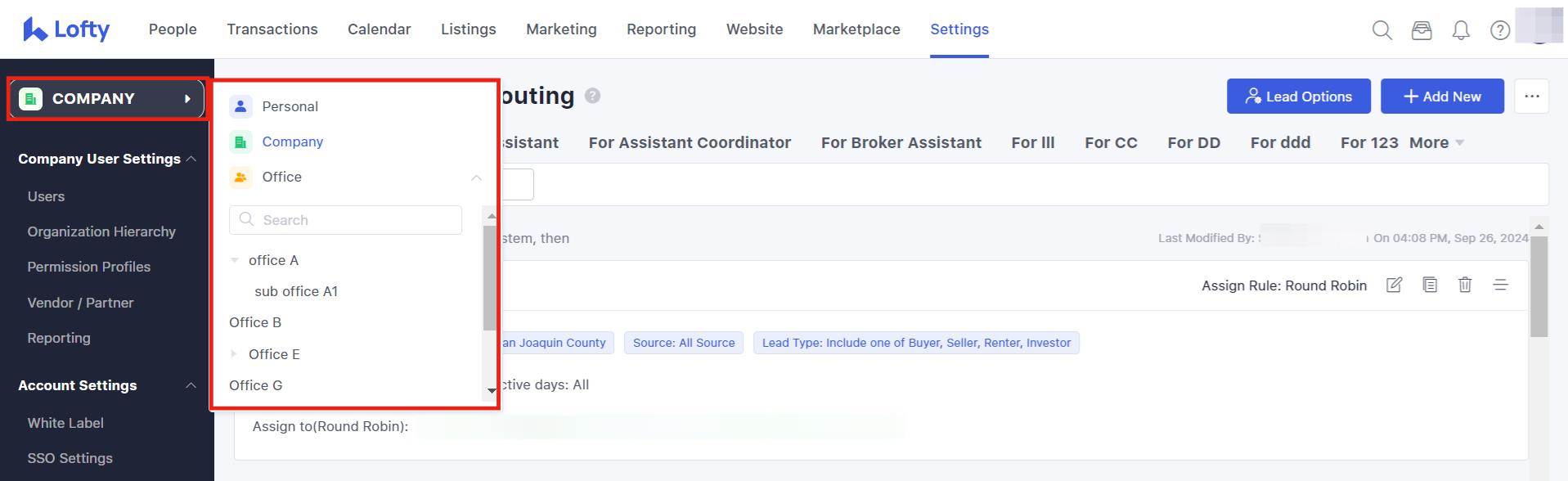The height and width of the screenshot is (481, 1568).
Task: Open the More tabs dropdown
Action: coord(1436,142)
